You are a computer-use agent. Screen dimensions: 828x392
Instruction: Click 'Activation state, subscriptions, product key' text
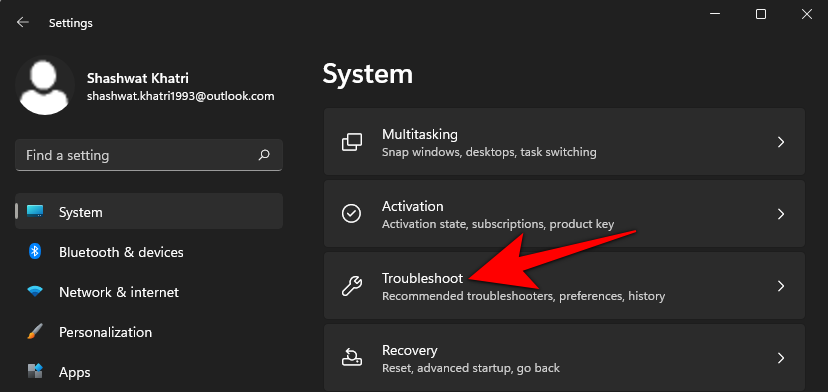(x=498, y=225)
